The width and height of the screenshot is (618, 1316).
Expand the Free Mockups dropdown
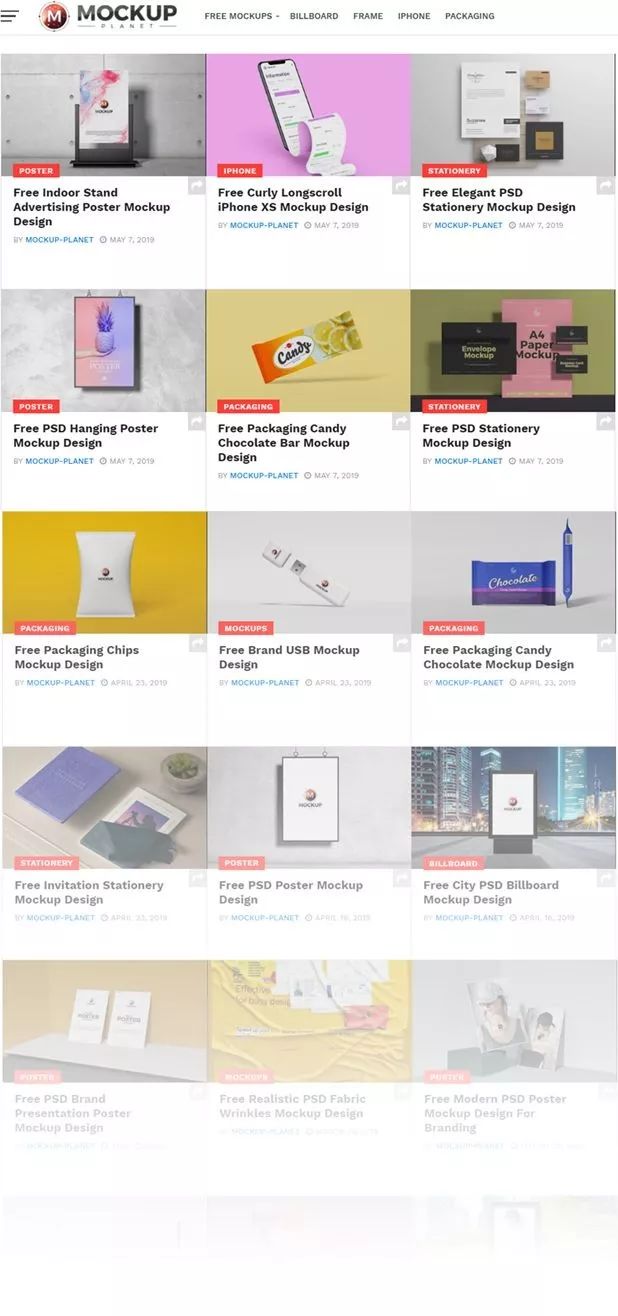(241, 16)
